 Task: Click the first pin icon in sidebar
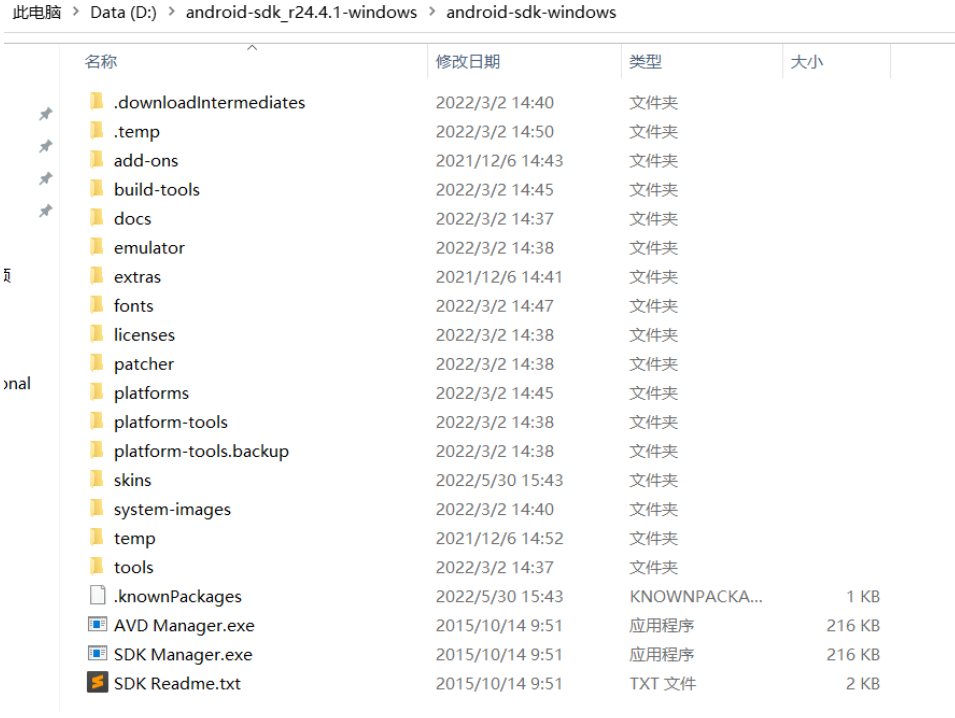pyautogui.click(x=45, y=114)
